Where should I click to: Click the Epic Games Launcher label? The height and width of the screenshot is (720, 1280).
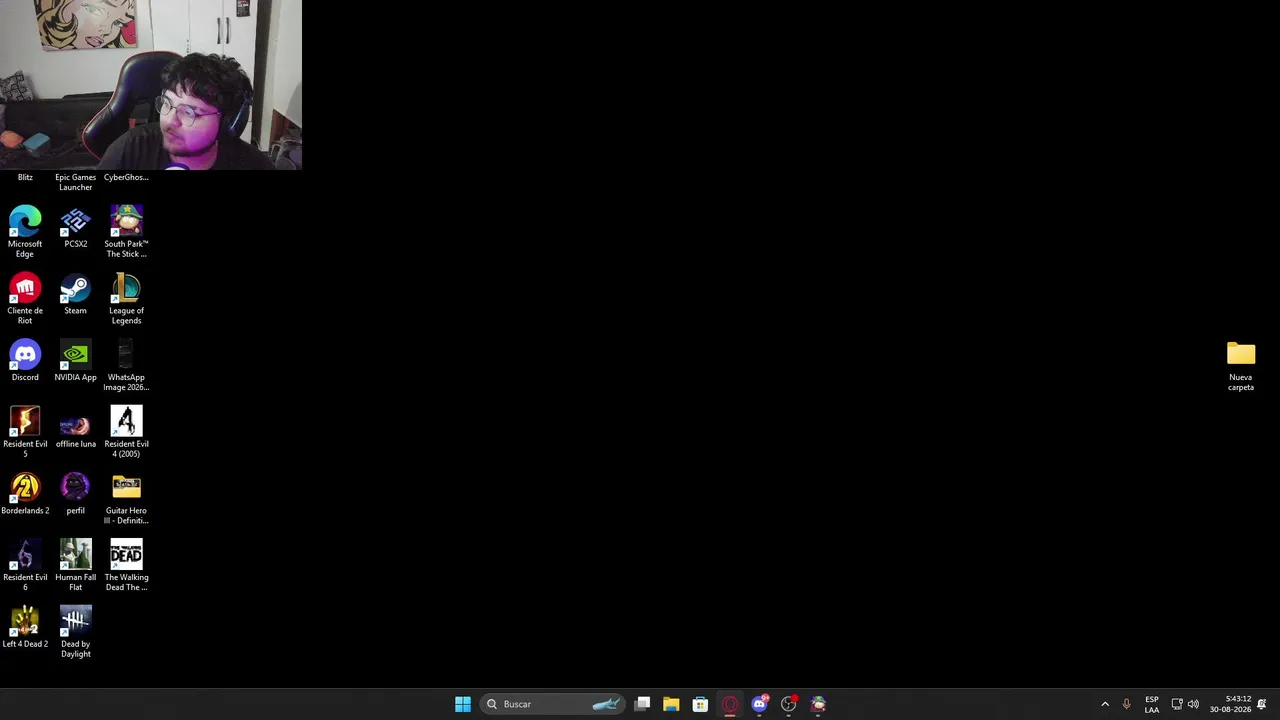tap(75, 182)
